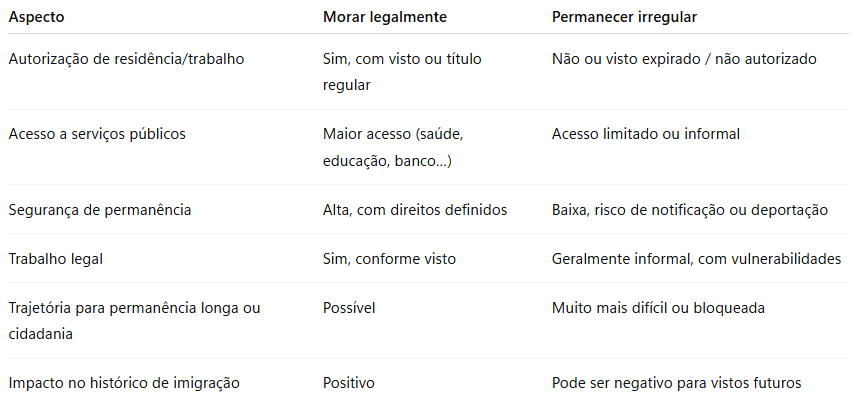Select the "Autorização de residência/trabalho" row label

coord(126,59)
